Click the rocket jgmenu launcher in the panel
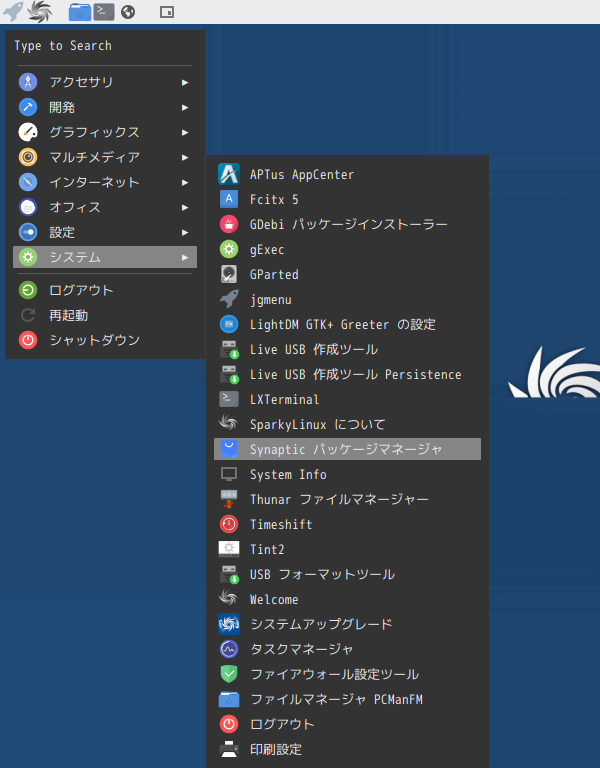This screenshot has height=768, width=600. (x=13, y=11)
